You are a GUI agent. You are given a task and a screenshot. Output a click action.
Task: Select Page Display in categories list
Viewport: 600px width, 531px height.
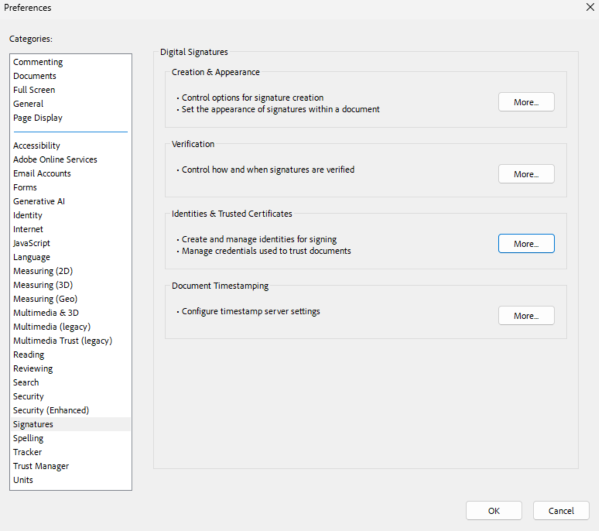[x=38, y=118]
